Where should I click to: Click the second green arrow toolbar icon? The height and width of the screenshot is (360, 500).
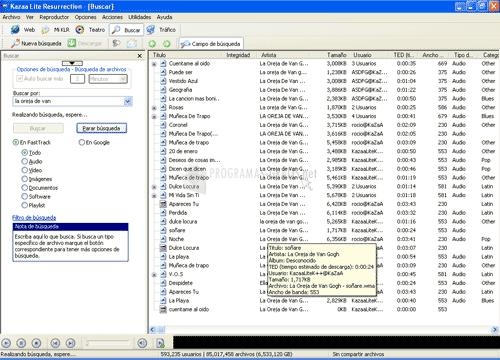point(167,44)
